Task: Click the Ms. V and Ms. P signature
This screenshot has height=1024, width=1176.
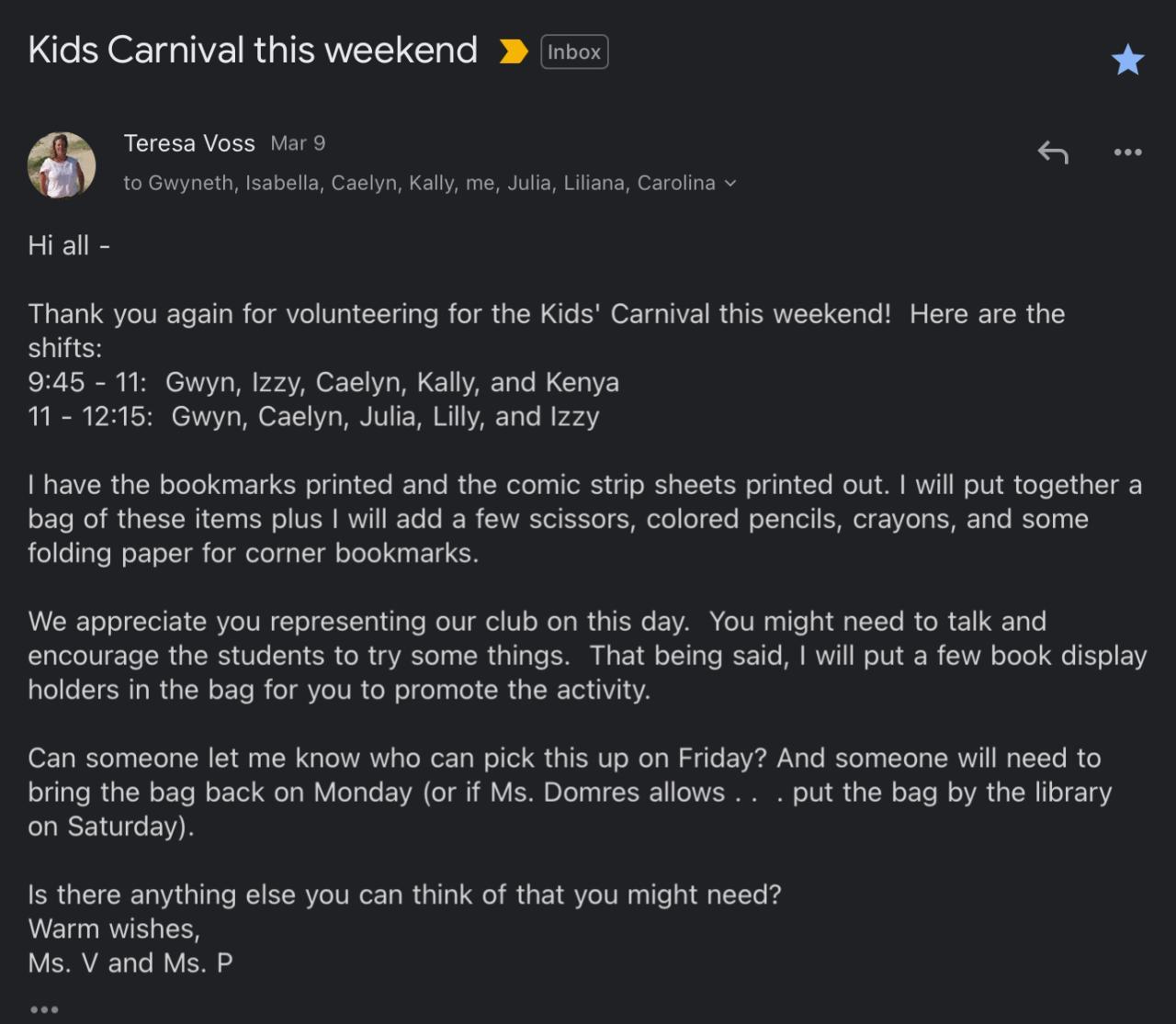Action: coord(130,962)
